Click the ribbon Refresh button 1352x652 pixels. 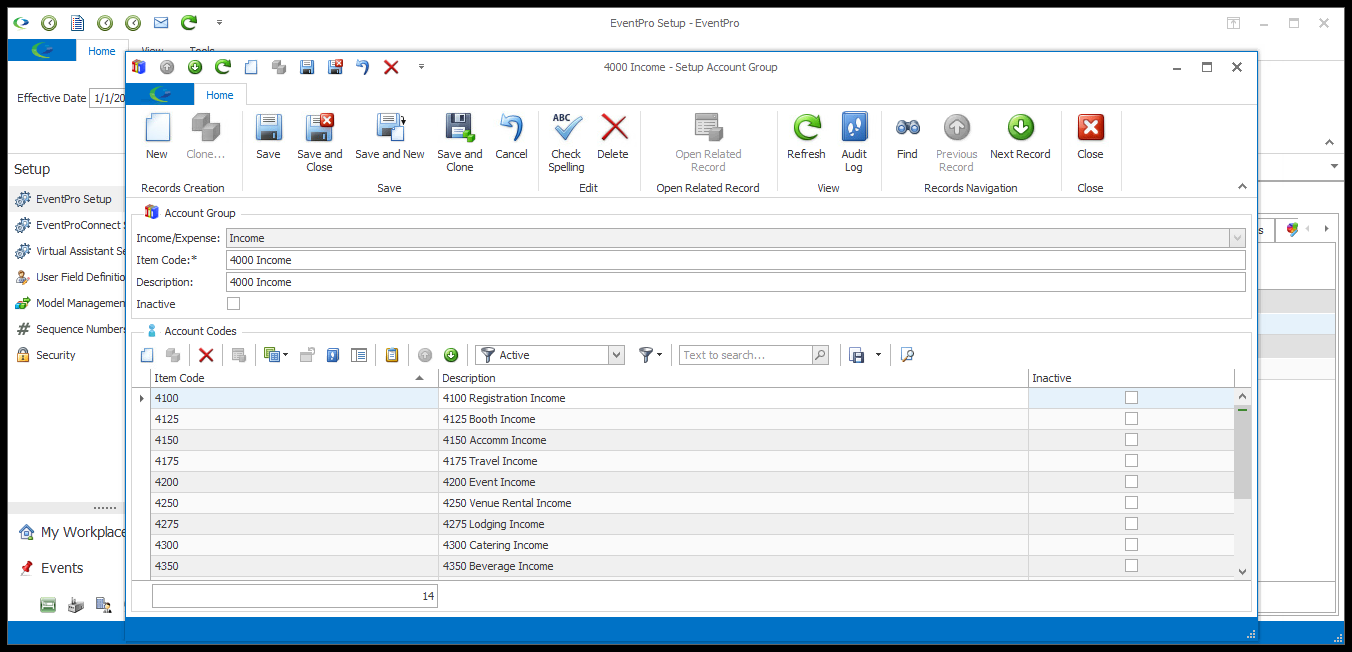coord(806,135)
